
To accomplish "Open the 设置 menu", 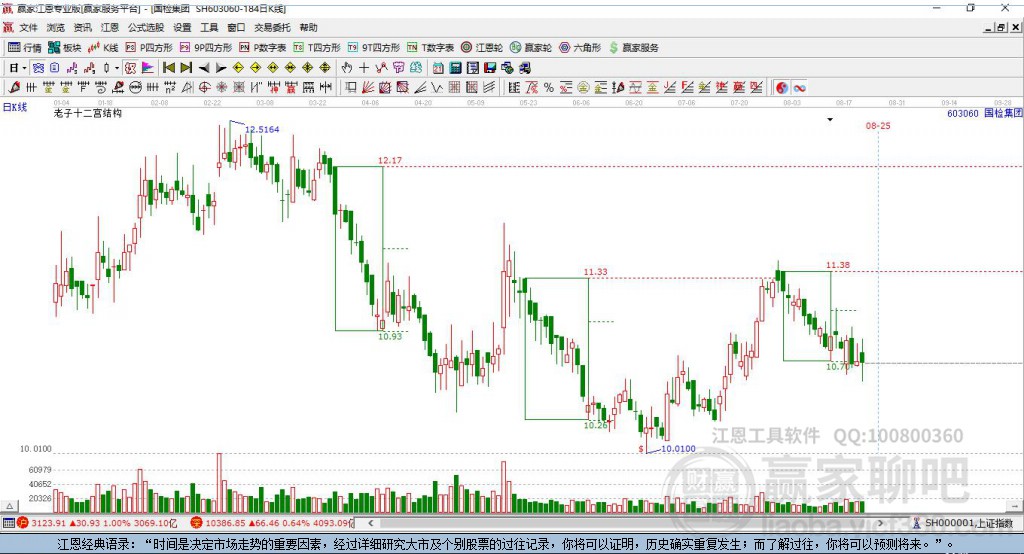I will [182, 27].
